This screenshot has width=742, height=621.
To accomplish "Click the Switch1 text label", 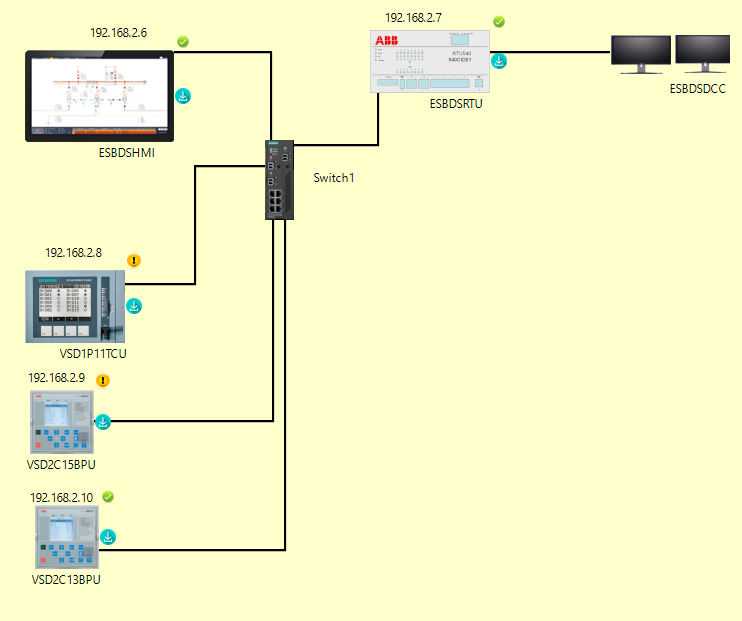I will click(334, 178).
